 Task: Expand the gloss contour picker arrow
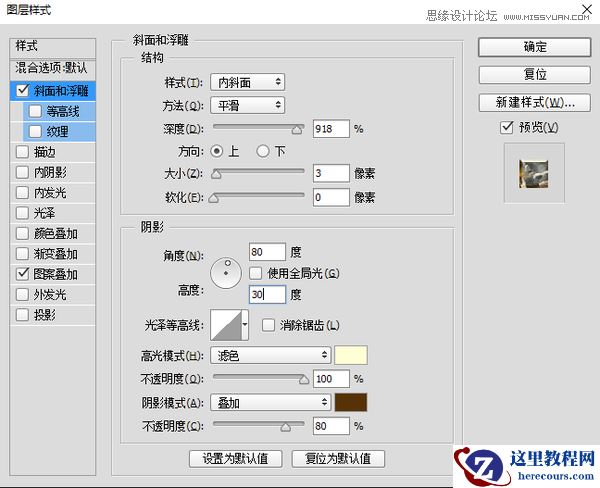point(245,325)
